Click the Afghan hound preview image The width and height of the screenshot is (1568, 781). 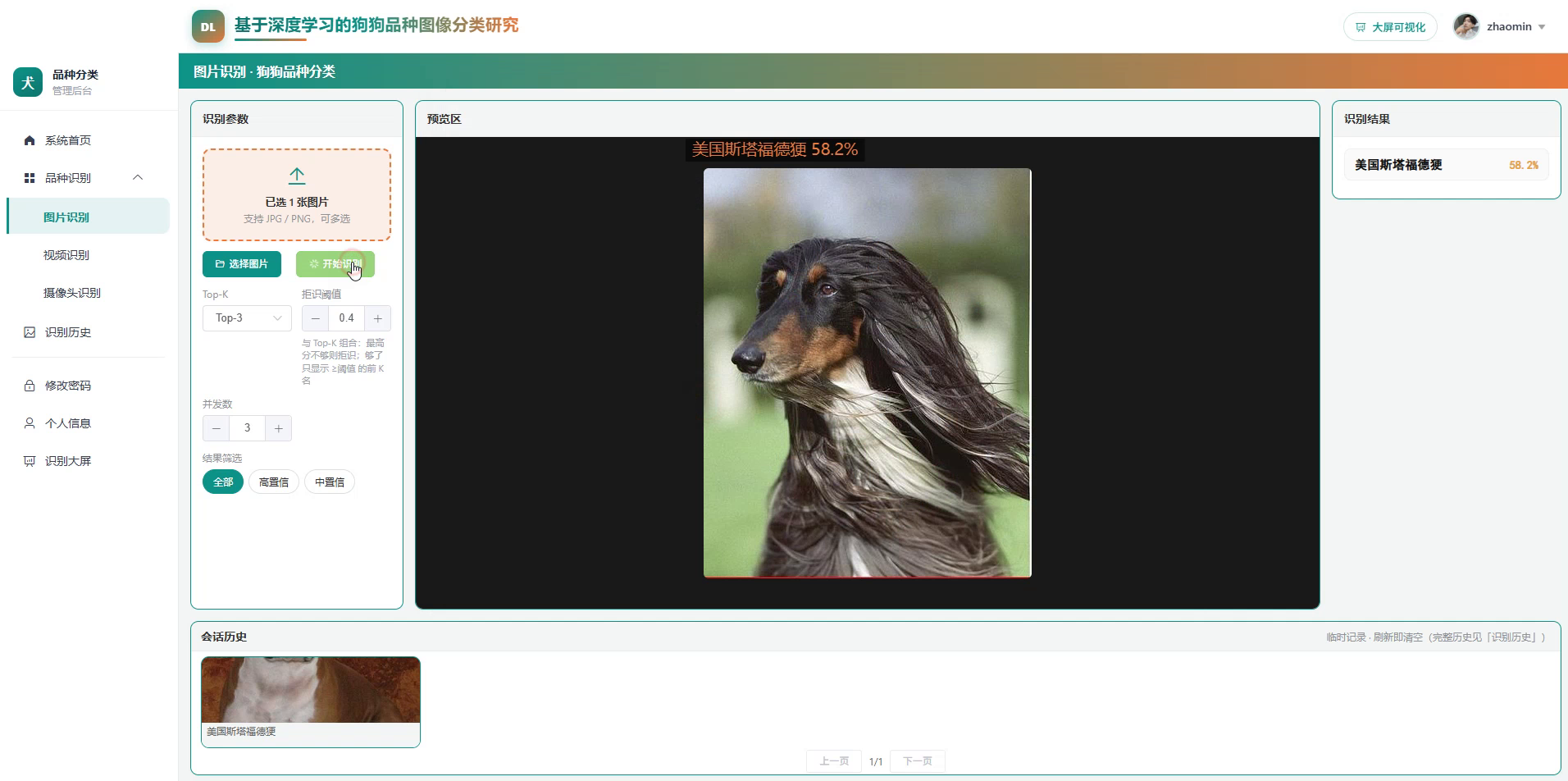868,373
